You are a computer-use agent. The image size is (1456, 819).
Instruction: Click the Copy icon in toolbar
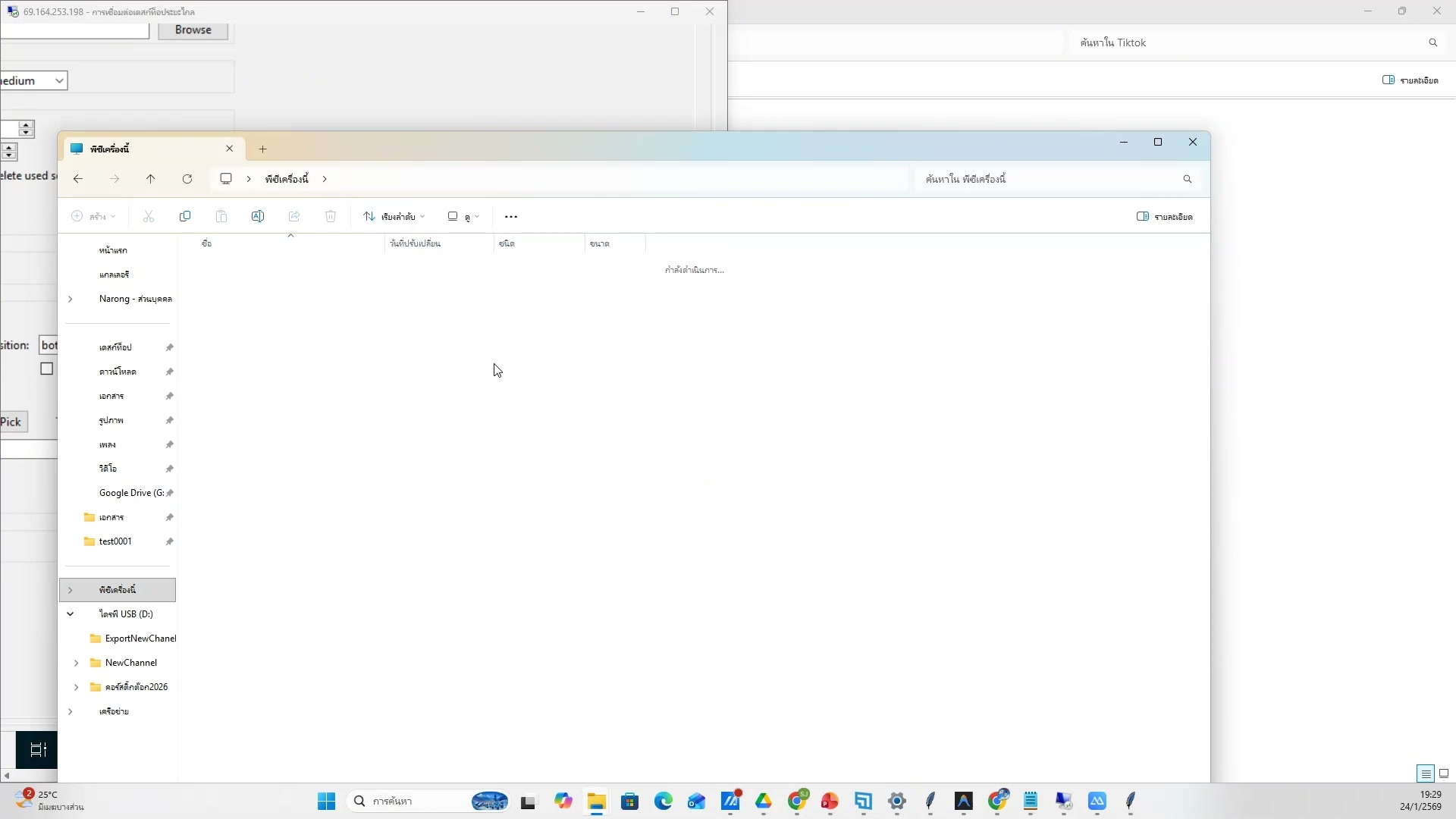(x=185, y=217)
